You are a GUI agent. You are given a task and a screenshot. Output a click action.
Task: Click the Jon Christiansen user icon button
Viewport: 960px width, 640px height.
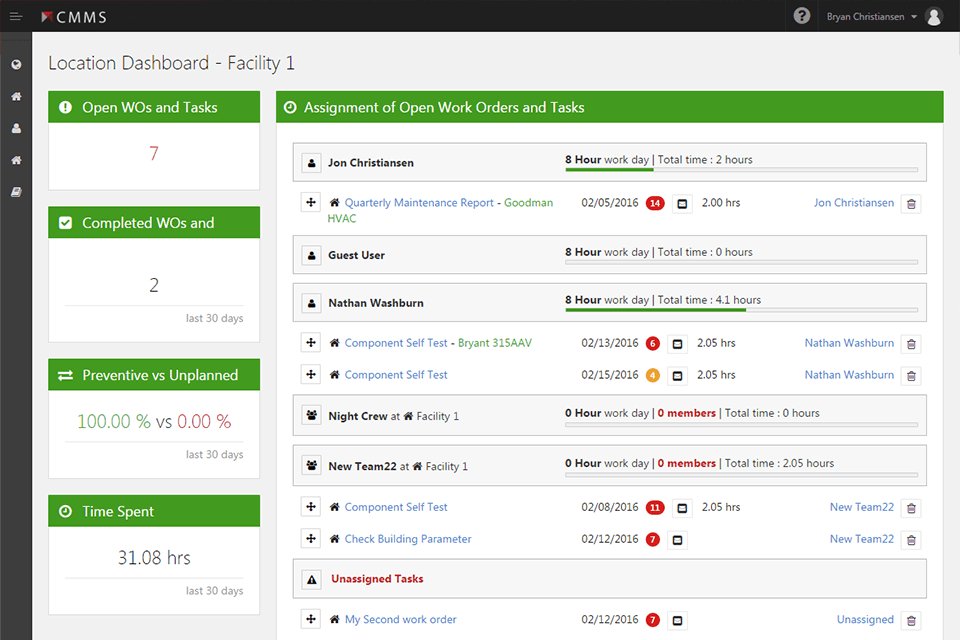coord(312,164)
